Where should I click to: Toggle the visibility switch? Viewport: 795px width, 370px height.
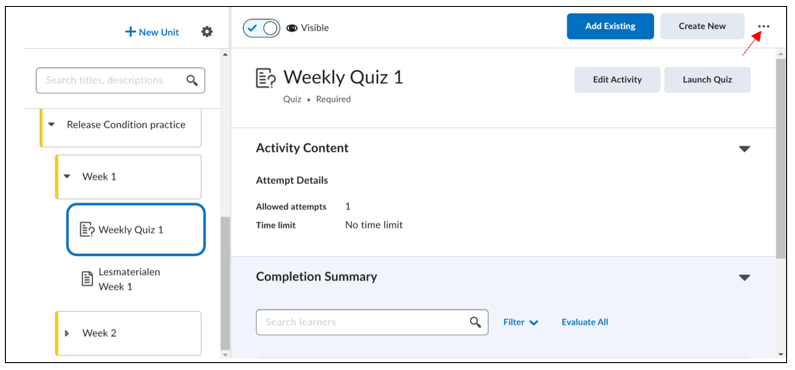[261, 28]
